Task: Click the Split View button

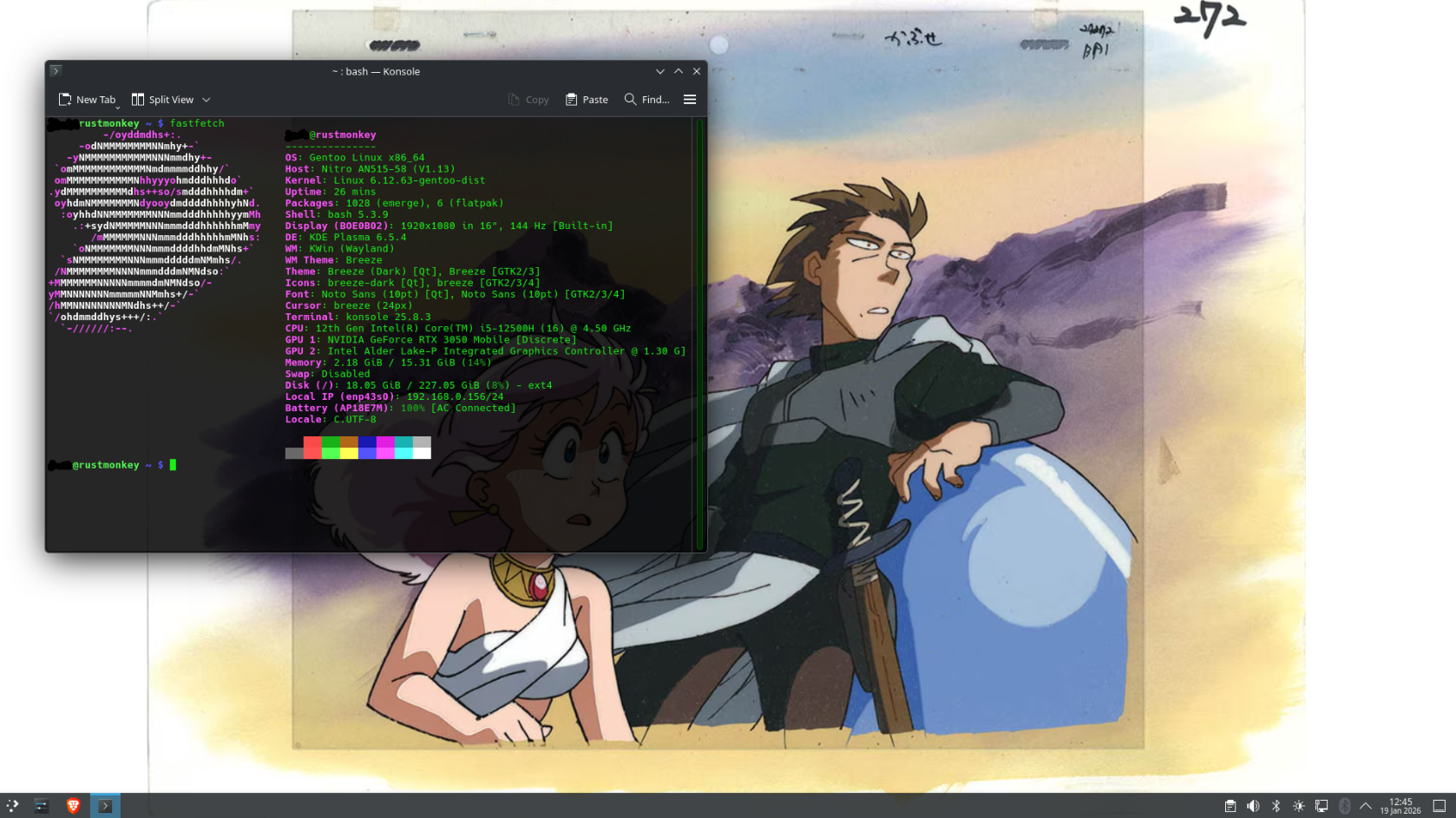Action: (162, 100)
